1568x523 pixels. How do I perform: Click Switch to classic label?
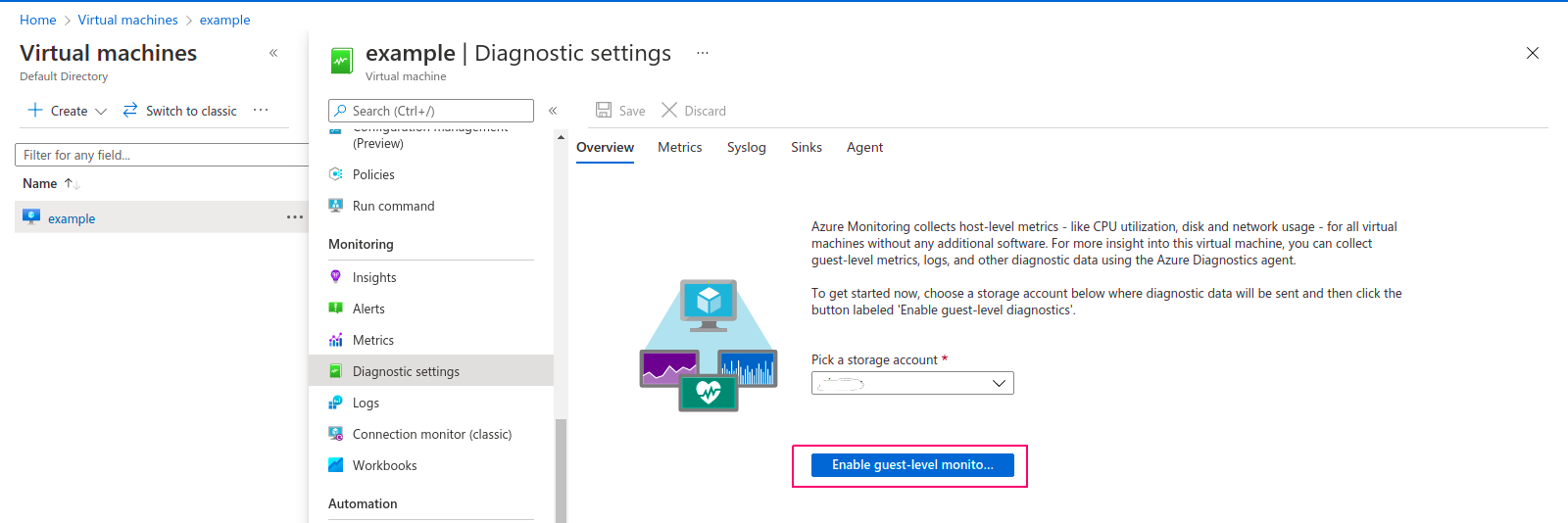(191, 111)
